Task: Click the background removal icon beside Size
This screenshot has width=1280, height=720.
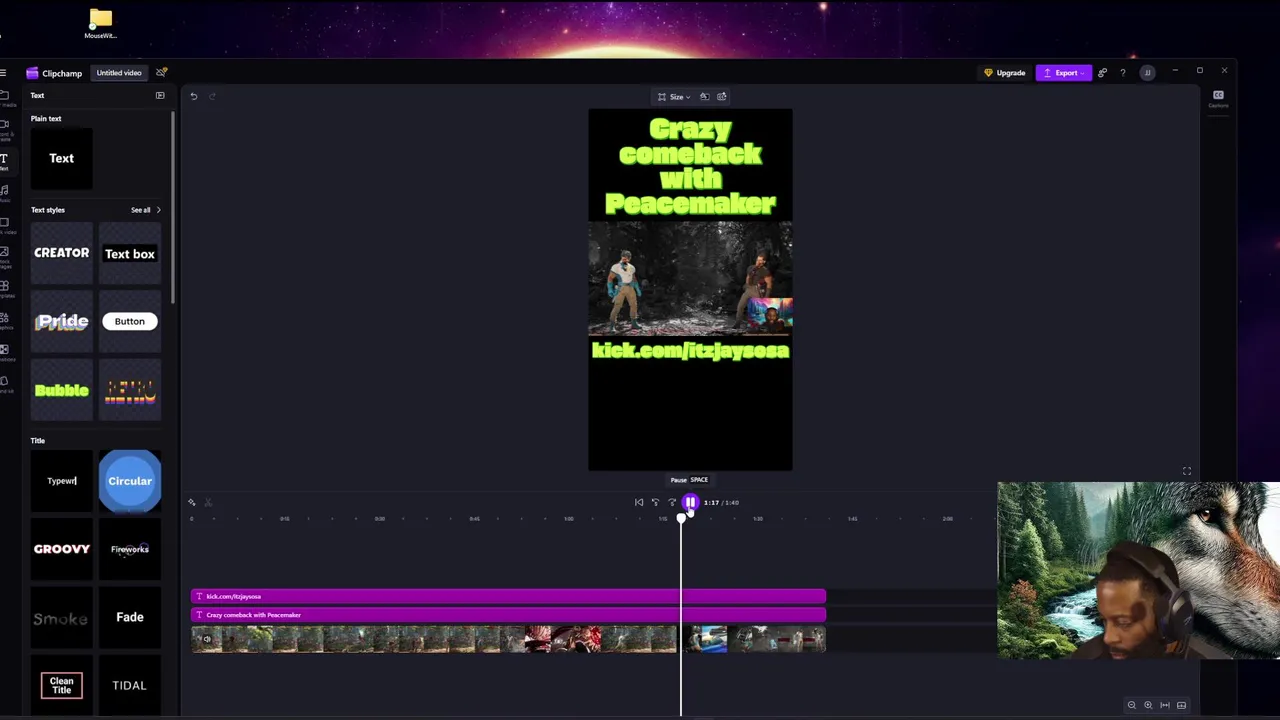Action: coord(704,97)
